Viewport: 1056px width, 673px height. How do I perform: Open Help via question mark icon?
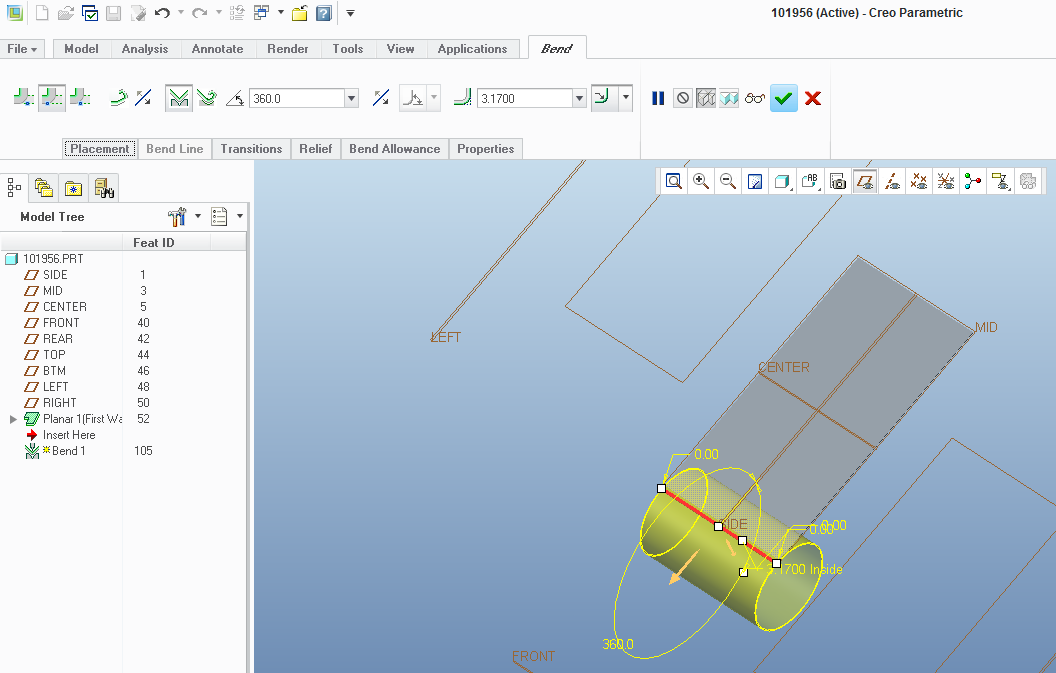(324, 13)
